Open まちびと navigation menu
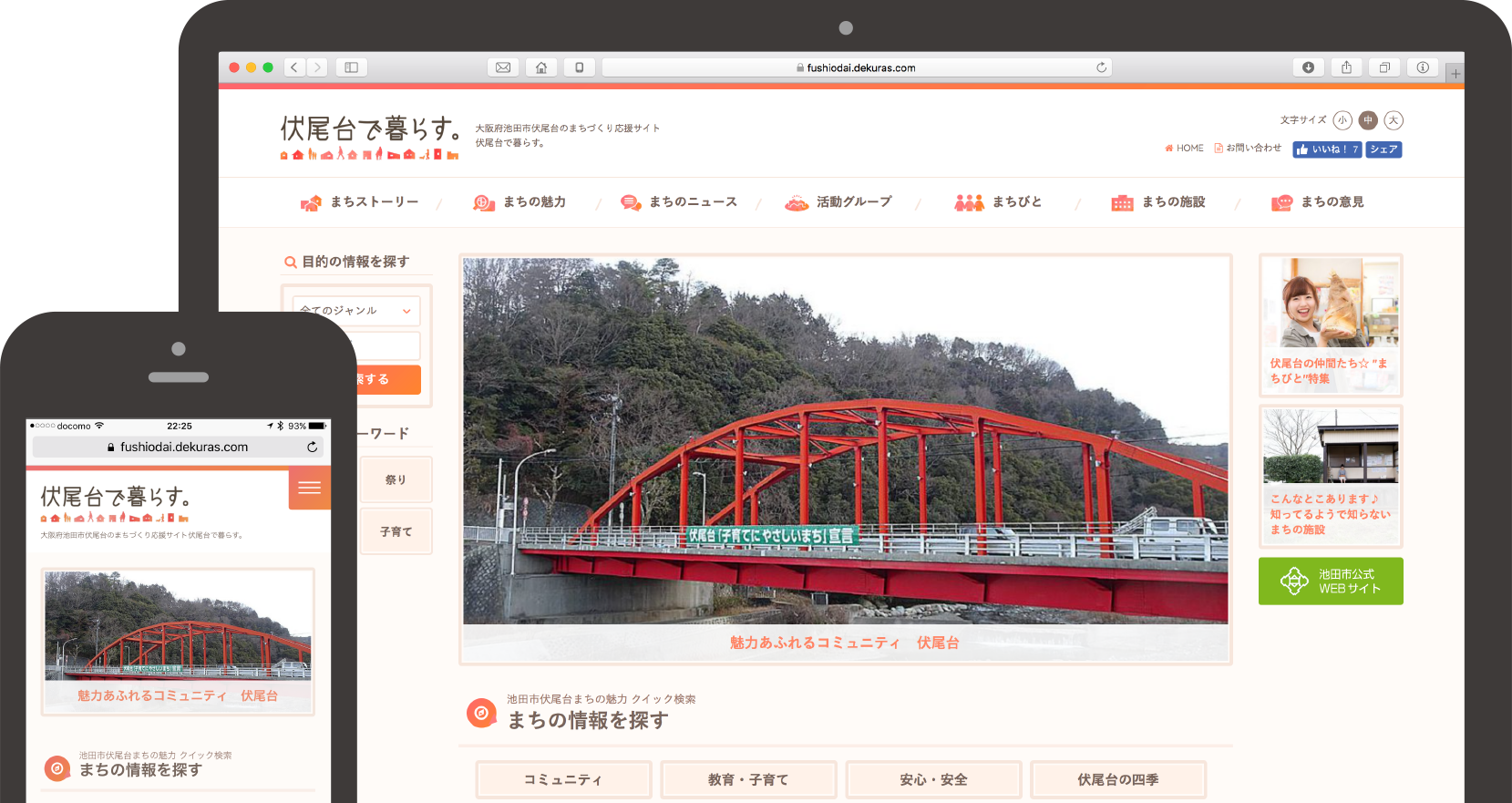 pyautogui.click(x=998, y=202)
